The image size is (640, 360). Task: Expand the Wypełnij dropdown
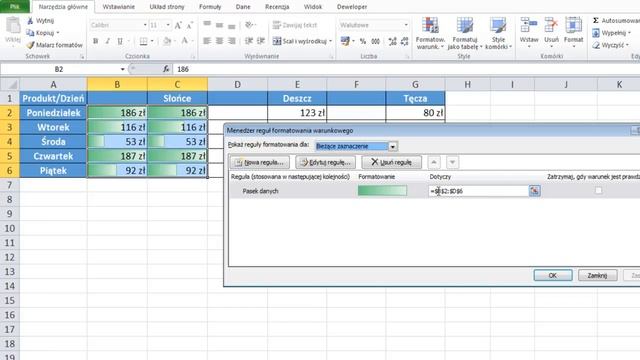point(629,33)
